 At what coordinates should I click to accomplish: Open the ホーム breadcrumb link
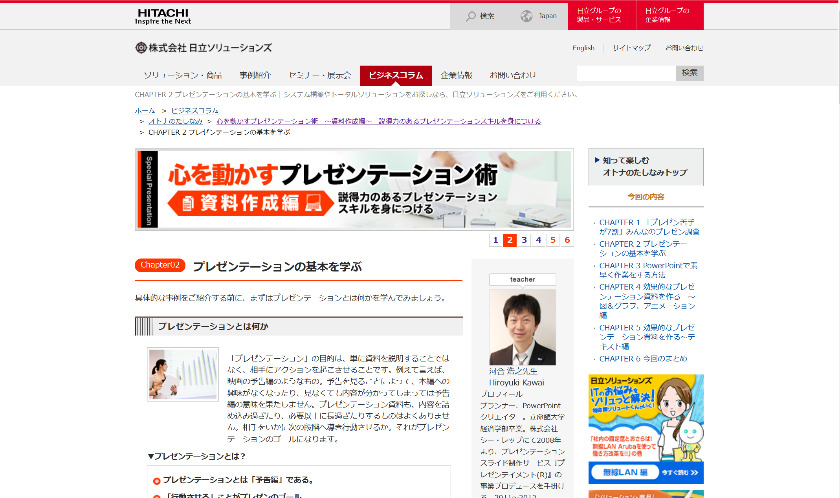(x=145, y=110)
